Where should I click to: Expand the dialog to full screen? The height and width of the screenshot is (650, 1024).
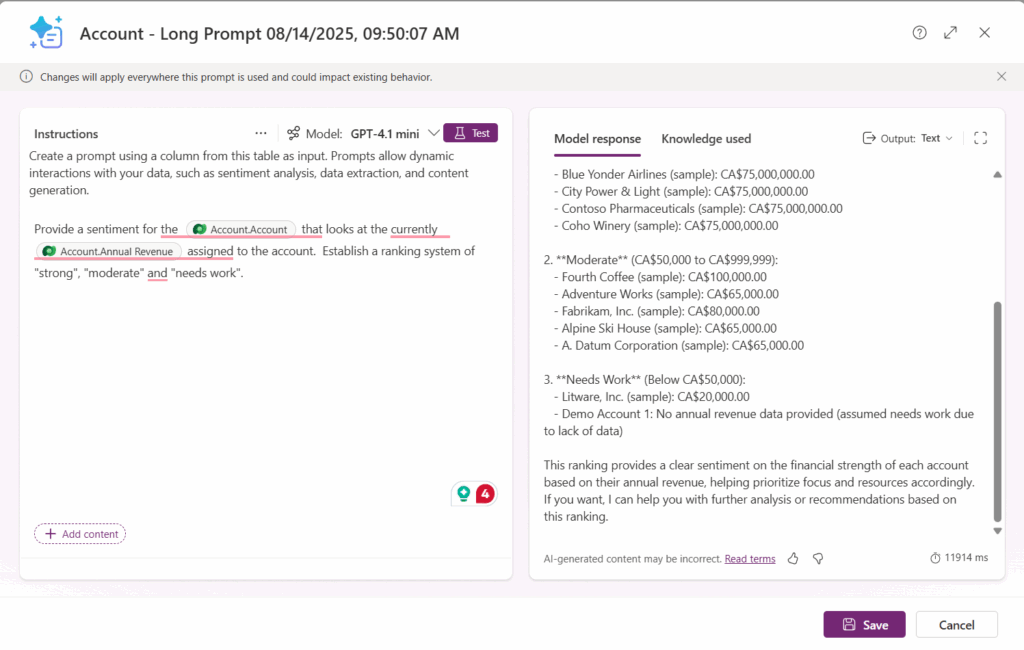950,33
